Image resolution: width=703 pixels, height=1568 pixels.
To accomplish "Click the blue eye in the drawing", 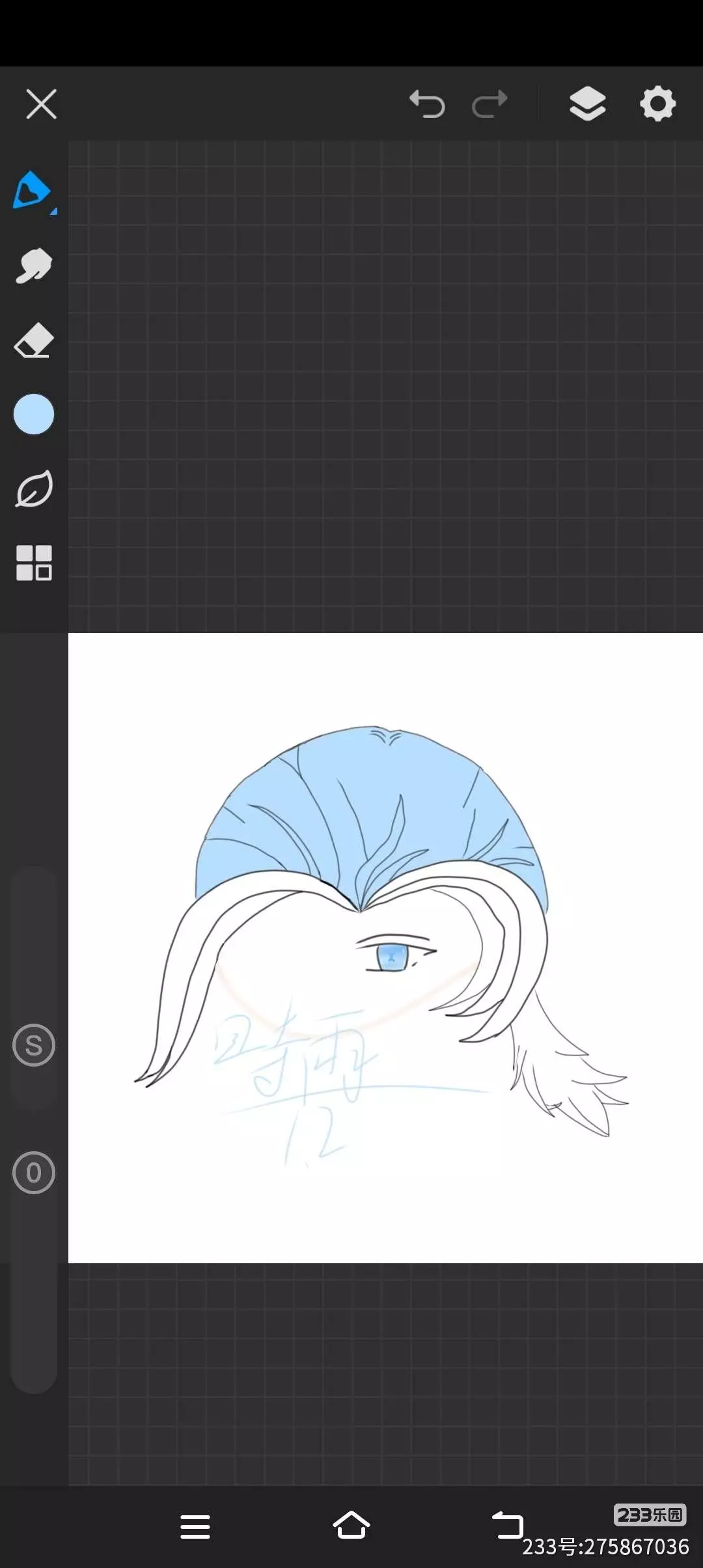I will [x=392, y=958].
